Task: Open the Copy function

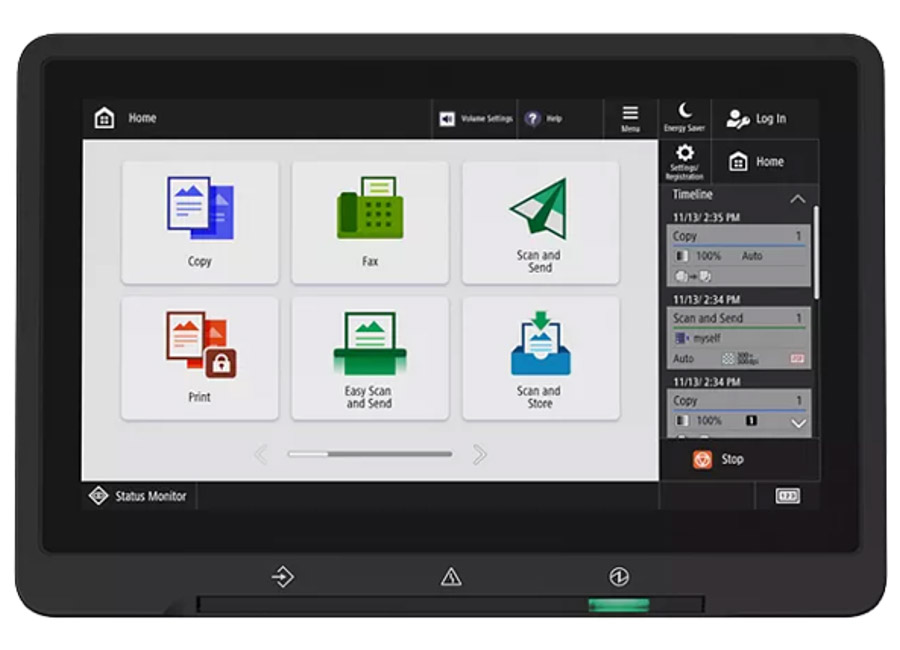Action: pos(200,222)
